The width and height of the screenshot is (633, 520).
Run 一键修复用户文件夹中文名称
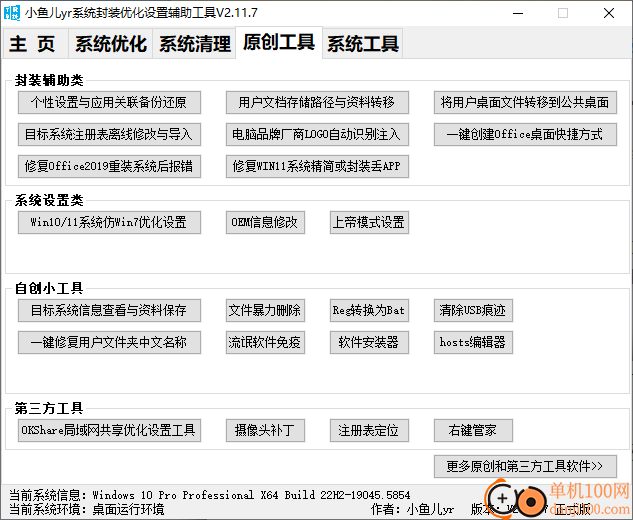point(109,342)
